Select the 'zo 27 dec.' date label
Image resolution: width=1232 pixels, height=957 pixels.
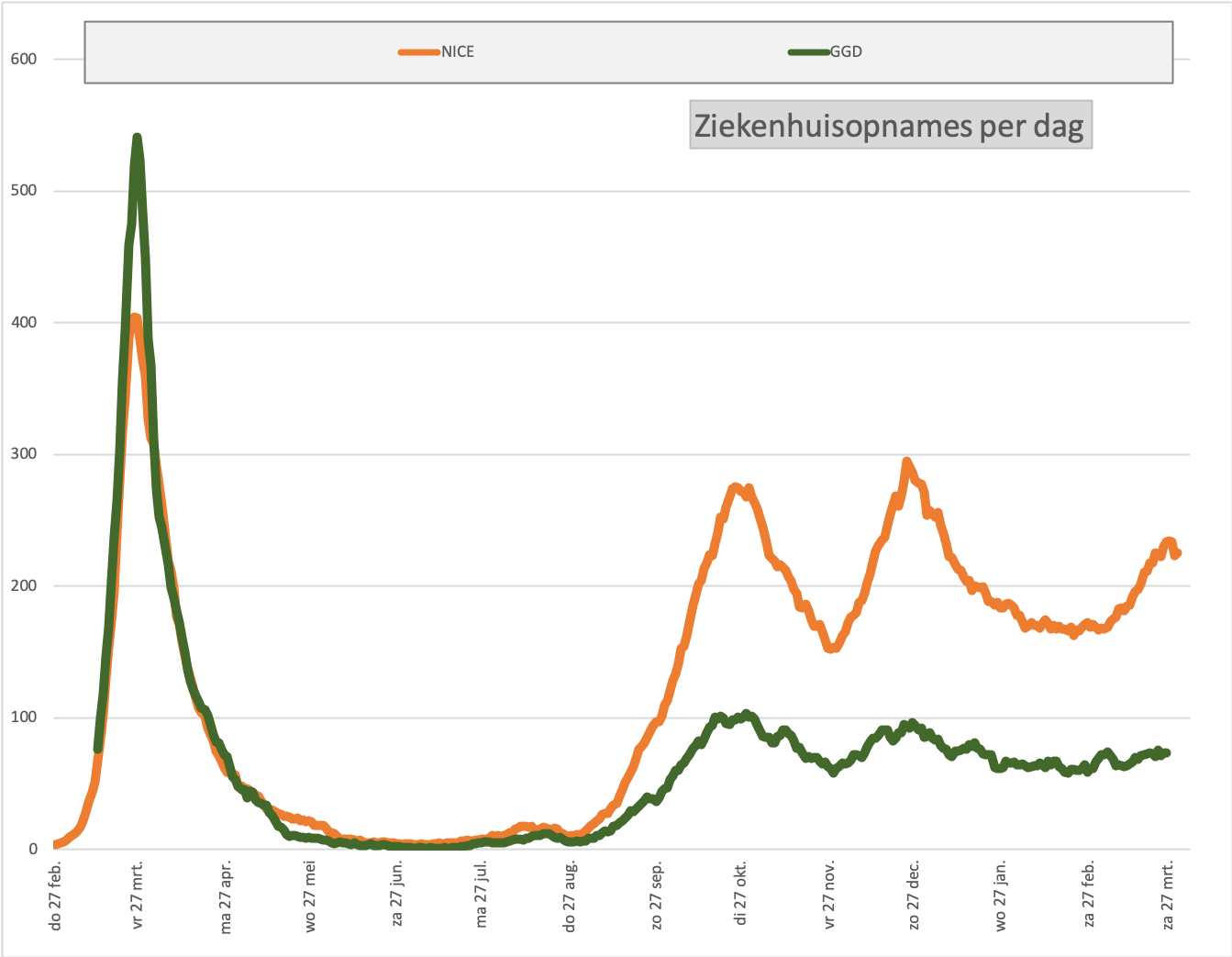(915, 896)
